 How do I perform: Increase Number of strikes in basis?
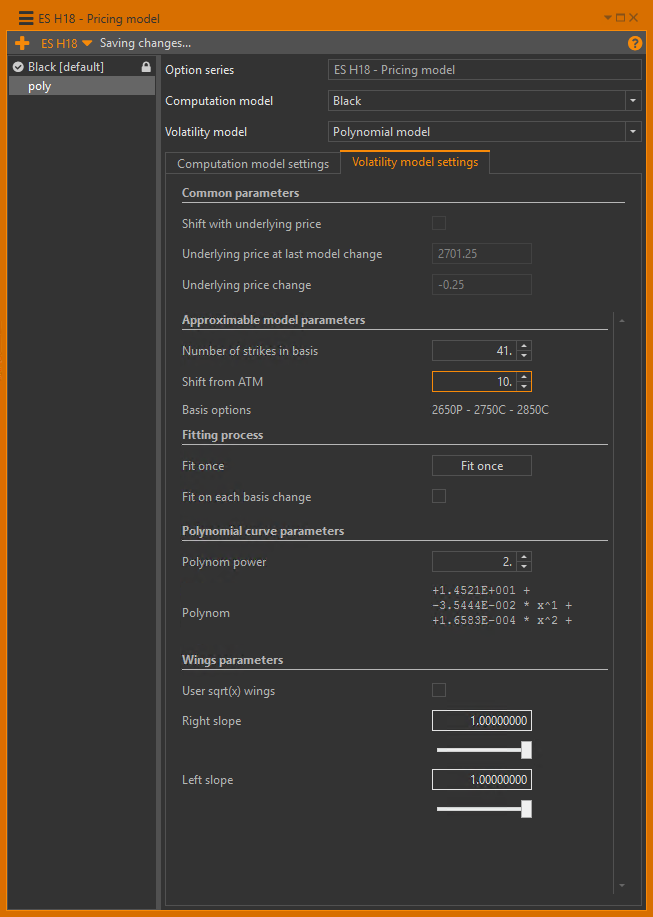(x=524, y=346)
